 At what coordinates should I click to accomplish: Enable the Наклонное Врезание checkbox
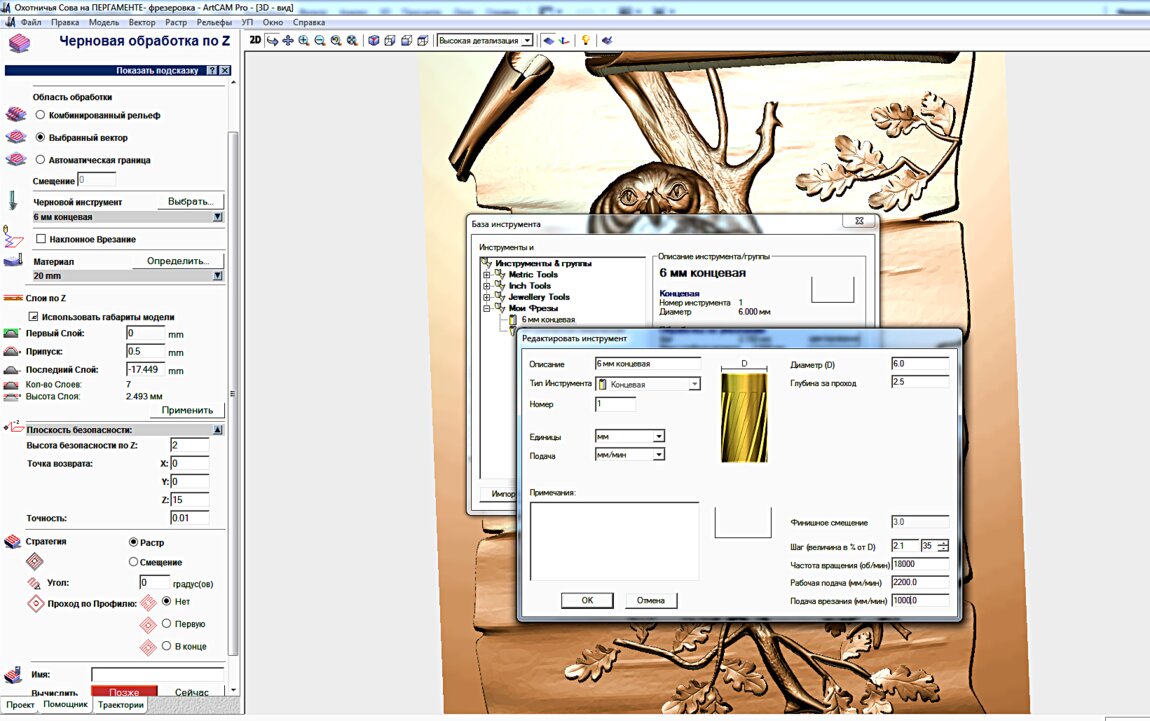tap(41, 238)
